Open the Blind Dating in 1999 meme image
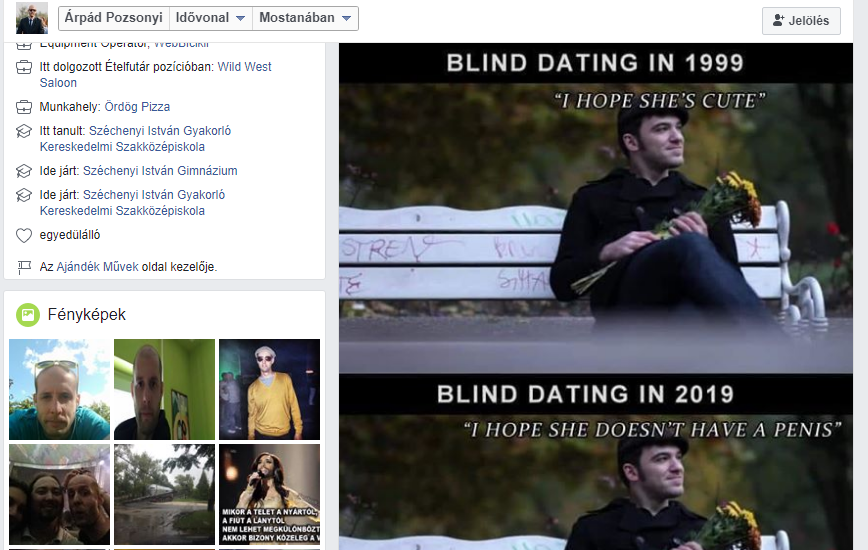 click(x=596, y=297)
